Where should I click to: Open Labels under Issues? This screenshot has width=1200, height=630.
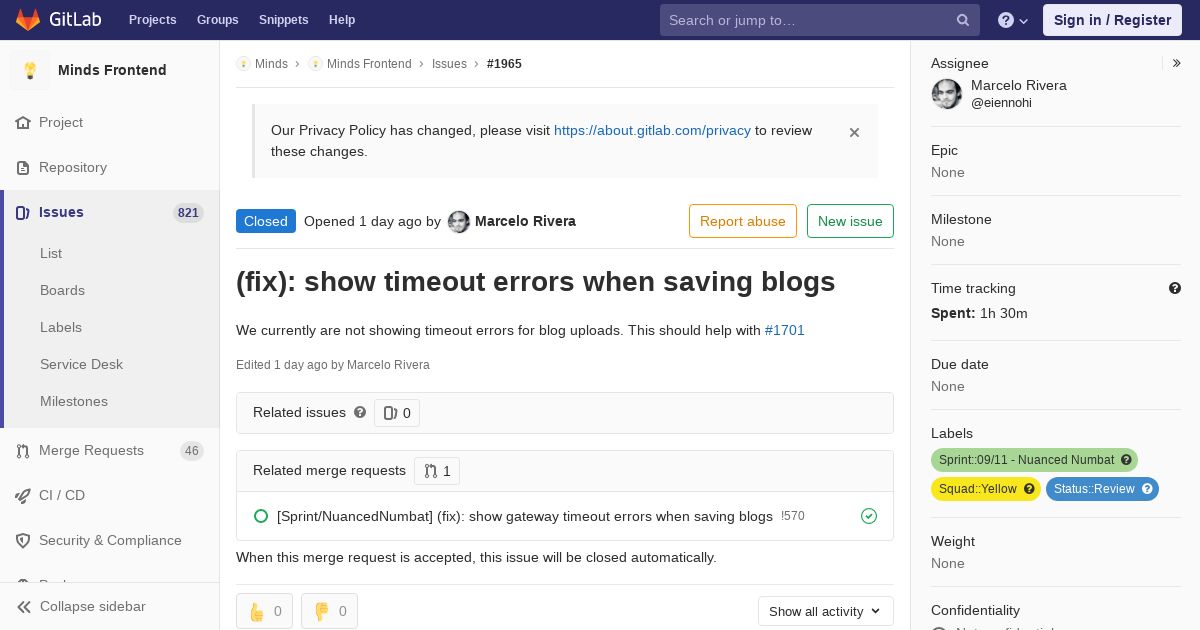(61, 327)
